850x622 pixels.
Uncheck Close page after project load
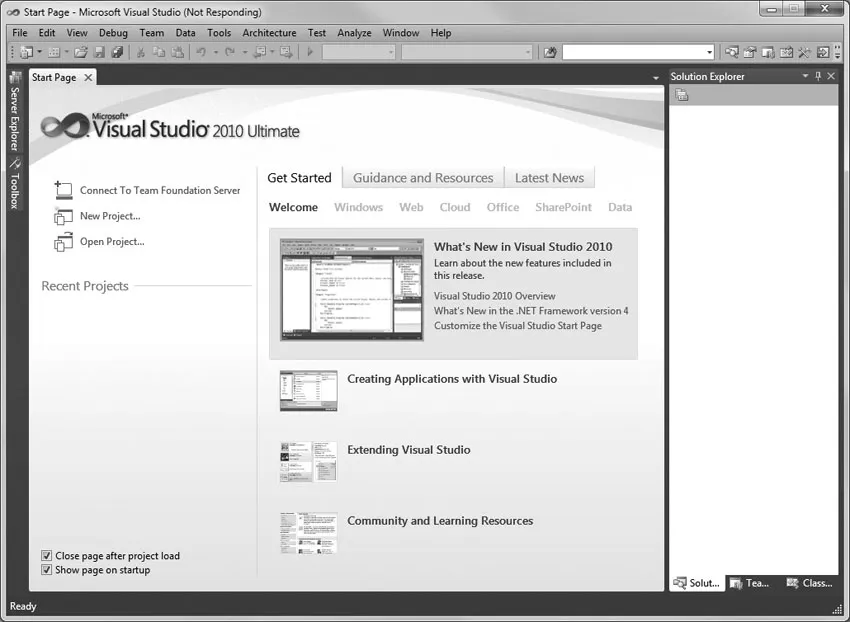[x=47, y=556]
